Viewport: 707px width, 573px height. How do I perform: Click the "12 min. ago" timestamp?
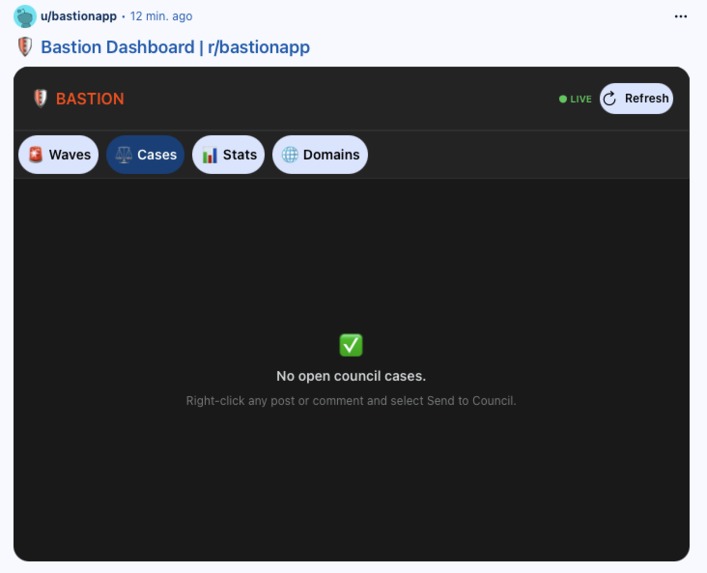161,16
